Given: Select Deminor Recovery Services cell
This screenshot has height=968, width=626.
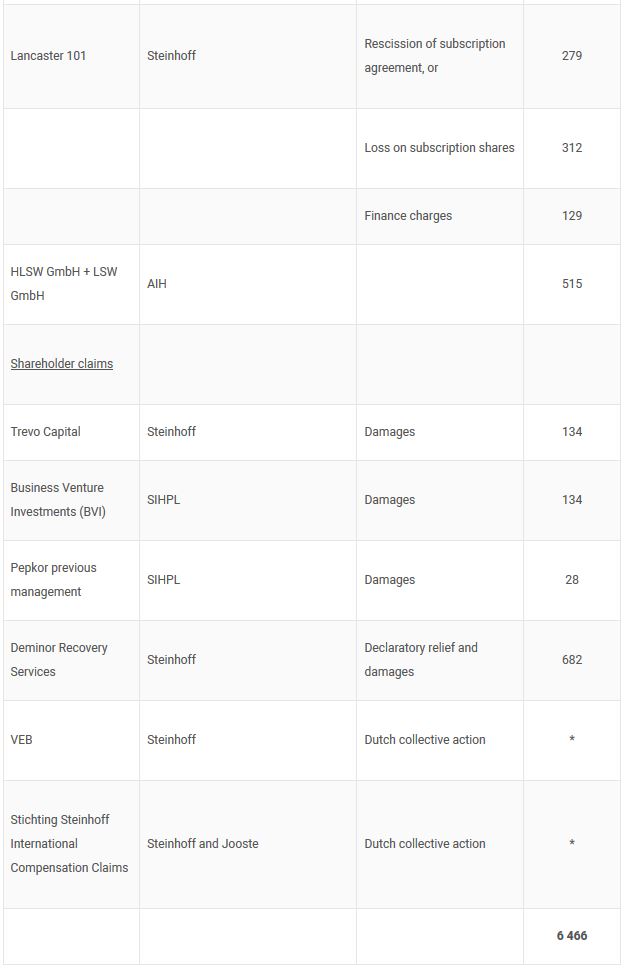Looking at the screenshot, I should (59, 660).
